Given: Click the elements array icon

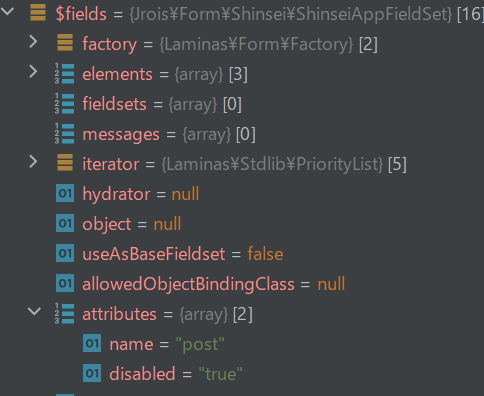Looking at the screenshot, I should pyautogui.click(x=65, y=73).
